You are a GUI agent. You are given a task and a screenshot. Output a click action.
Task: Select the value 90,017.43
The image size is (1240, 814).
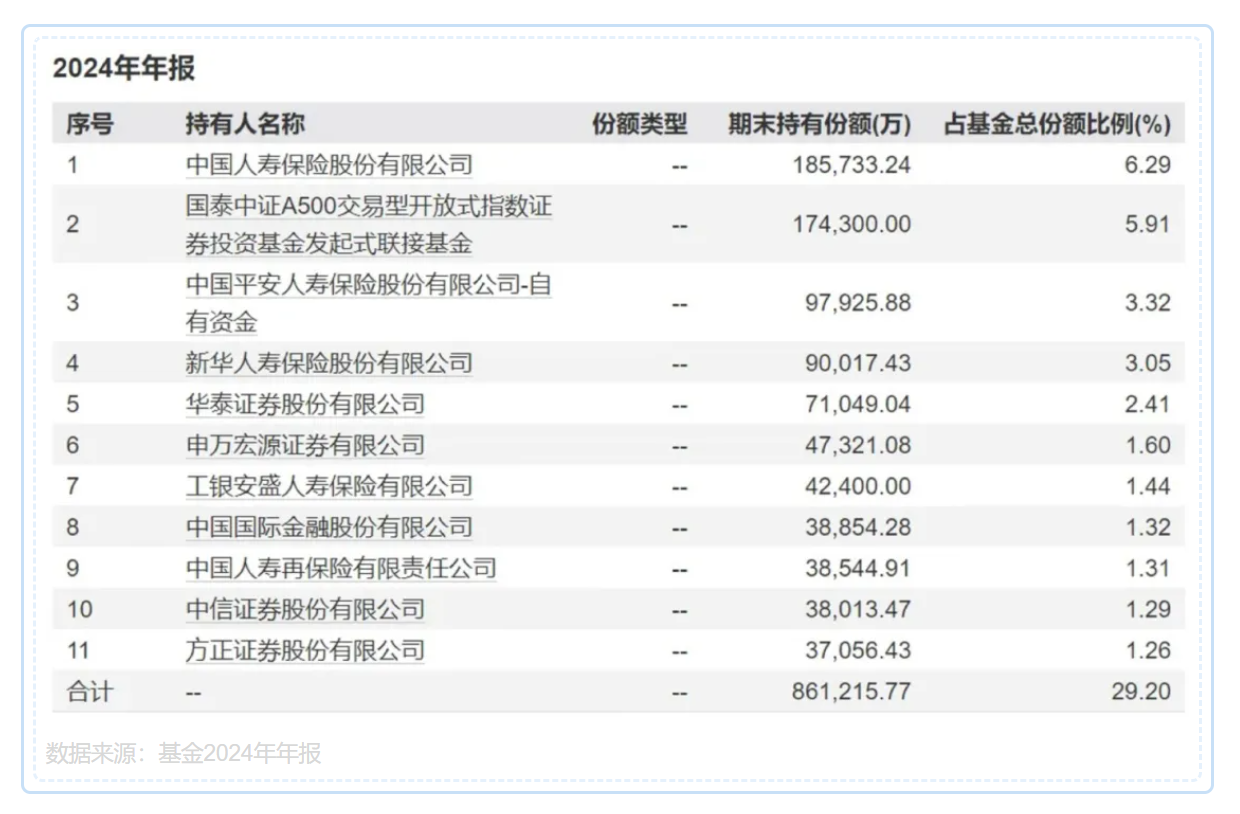coord(858,363)
